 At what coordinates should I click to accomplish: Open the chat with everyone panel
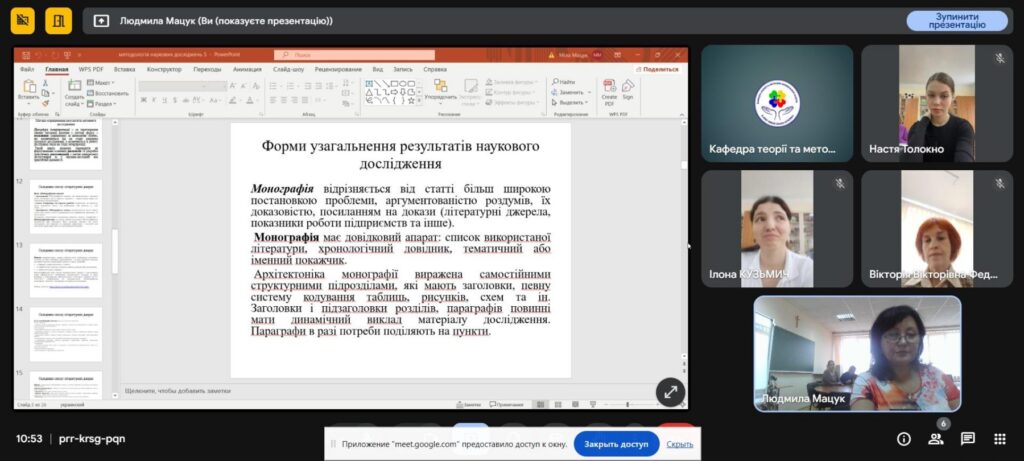point(967,439)
